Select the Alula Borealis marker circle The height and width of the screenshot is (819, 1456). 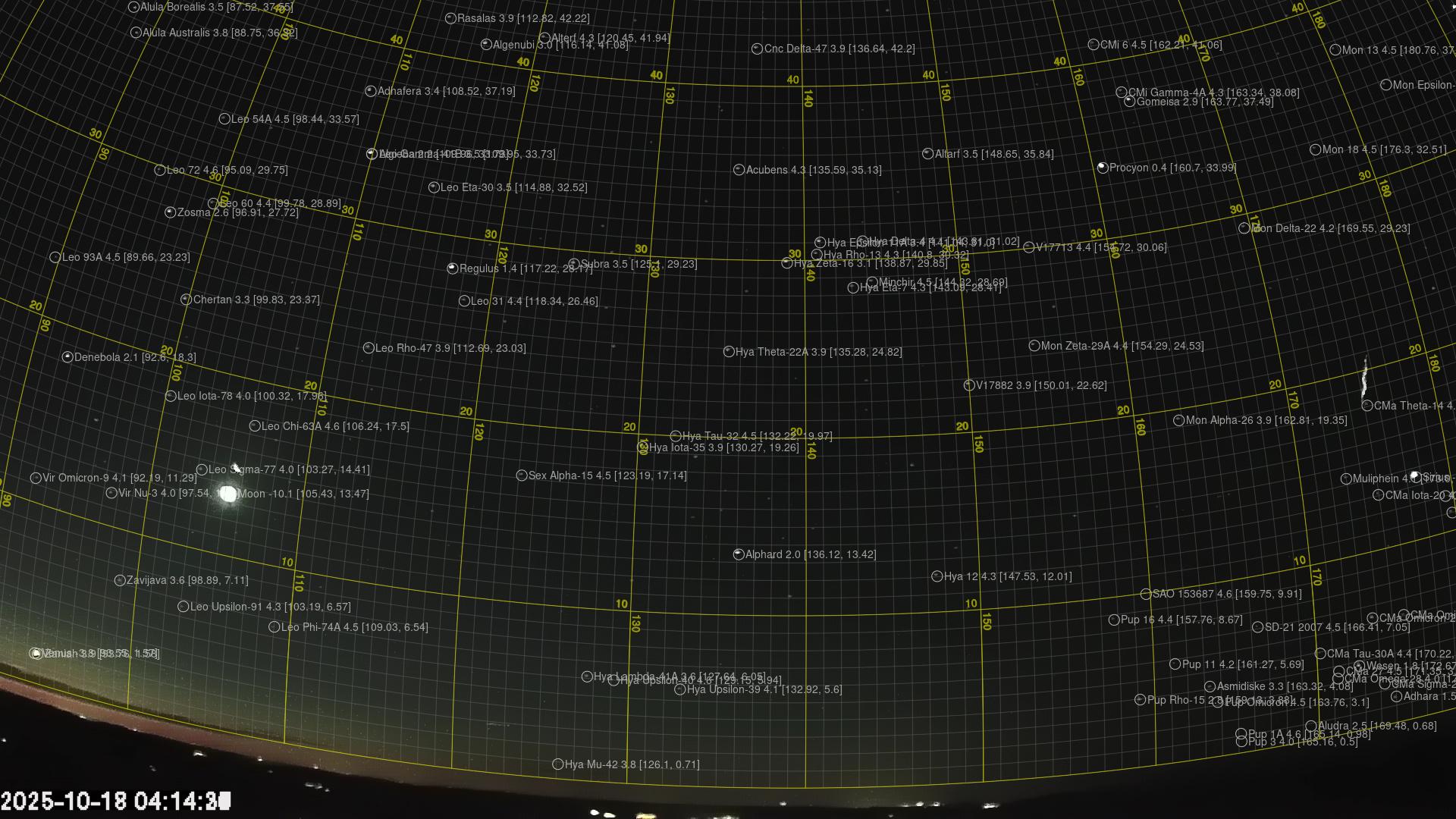[134, 7]
